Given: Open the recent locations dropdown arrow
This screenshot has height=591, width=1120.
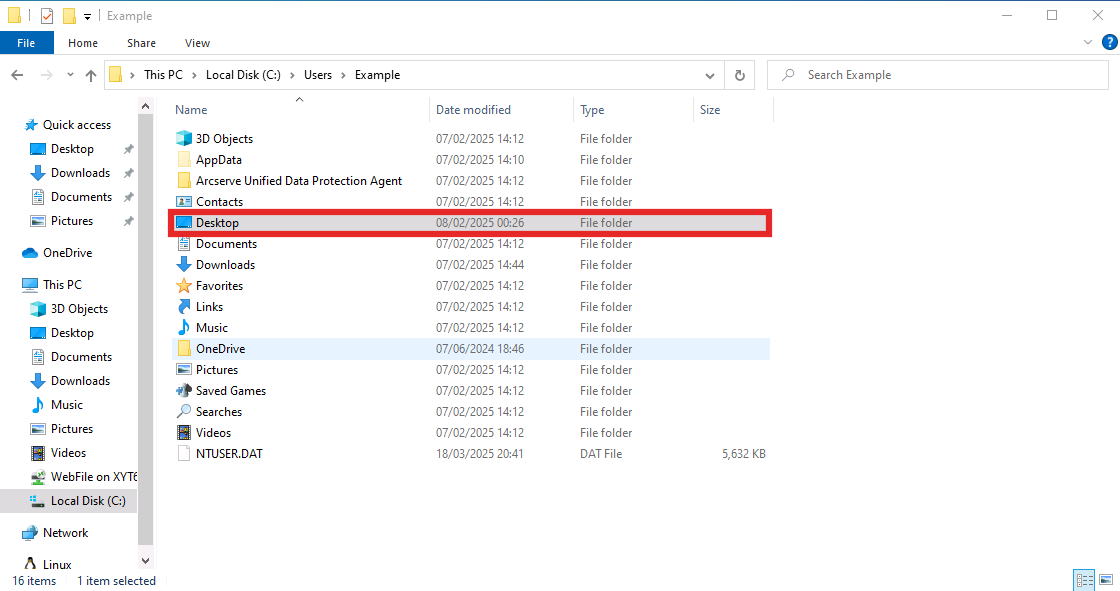Looking at the screenshot, I should [x=70, y=75].
